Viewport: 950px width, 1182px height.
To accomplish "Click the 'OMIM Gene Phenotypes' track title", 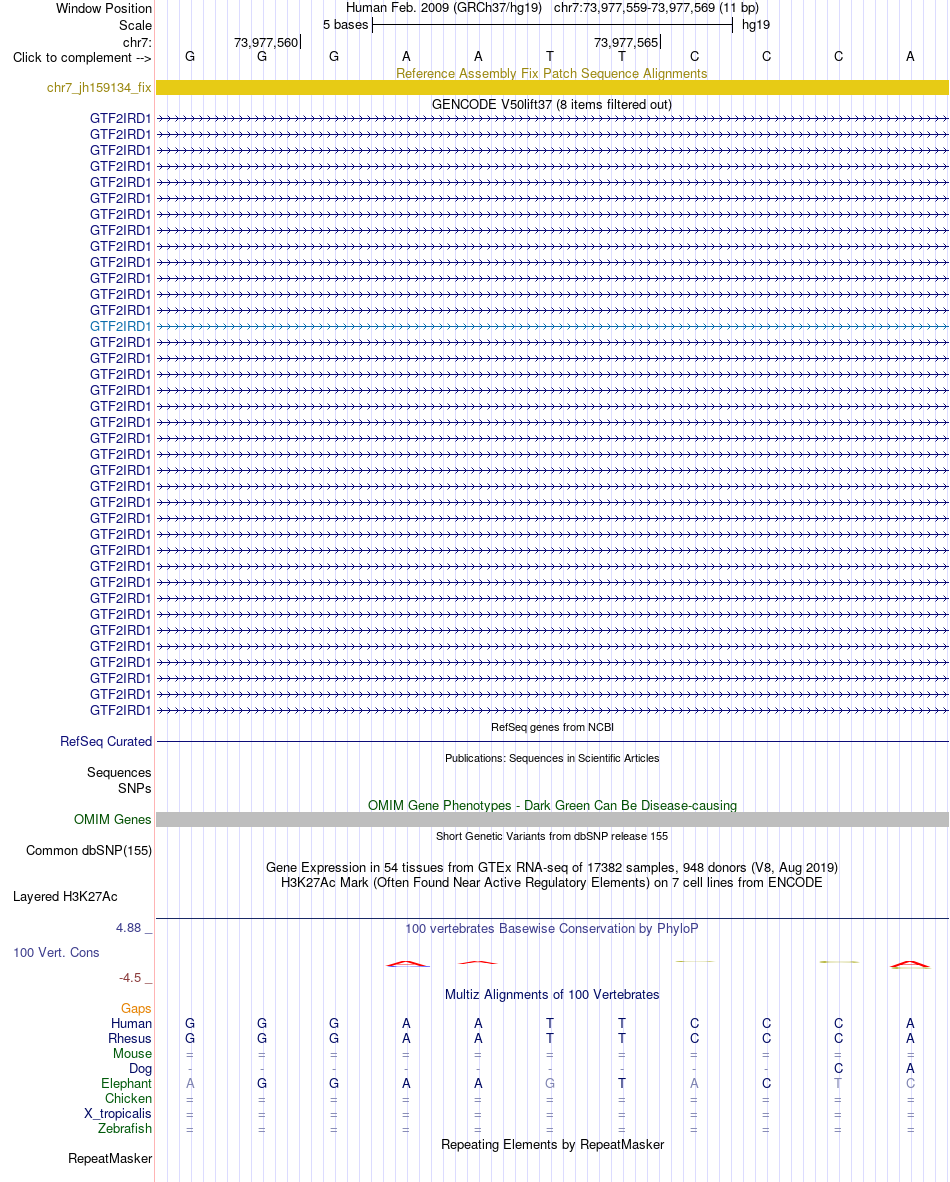I will coord(552,806).
